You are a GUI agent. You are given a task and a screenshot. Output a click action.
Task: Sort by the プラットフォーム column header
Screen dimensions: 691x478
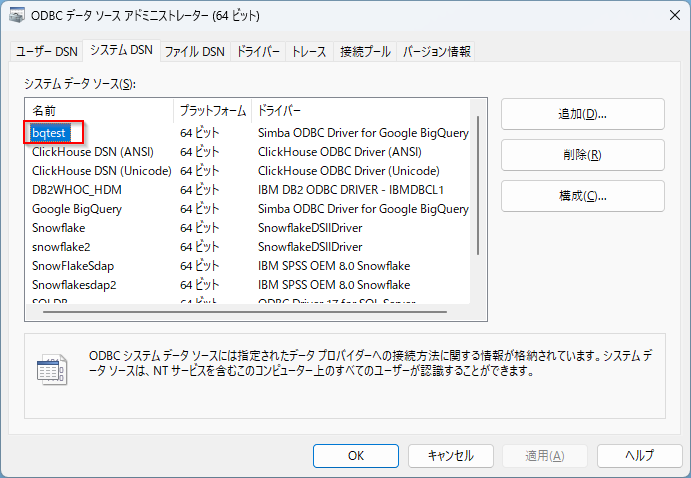213,111
